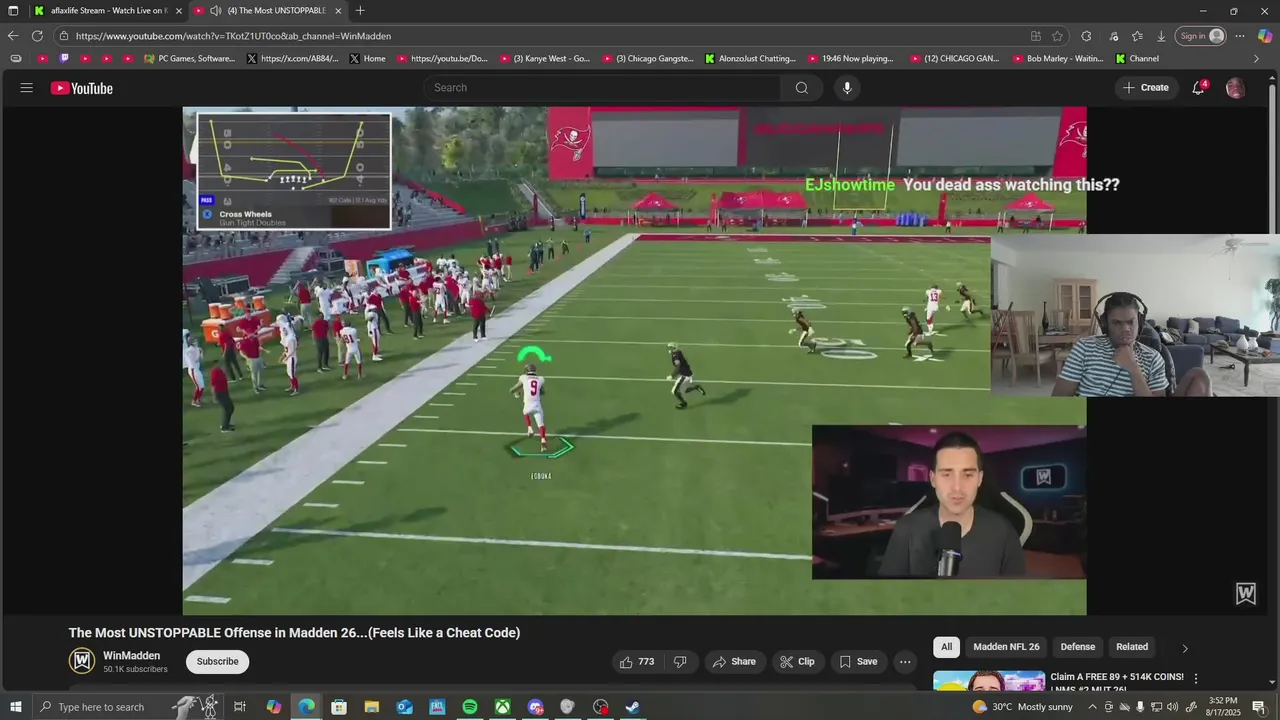The image size is (1280, 720).
Task: Open Steam from the taskbar
Action: tap(633, 707)
